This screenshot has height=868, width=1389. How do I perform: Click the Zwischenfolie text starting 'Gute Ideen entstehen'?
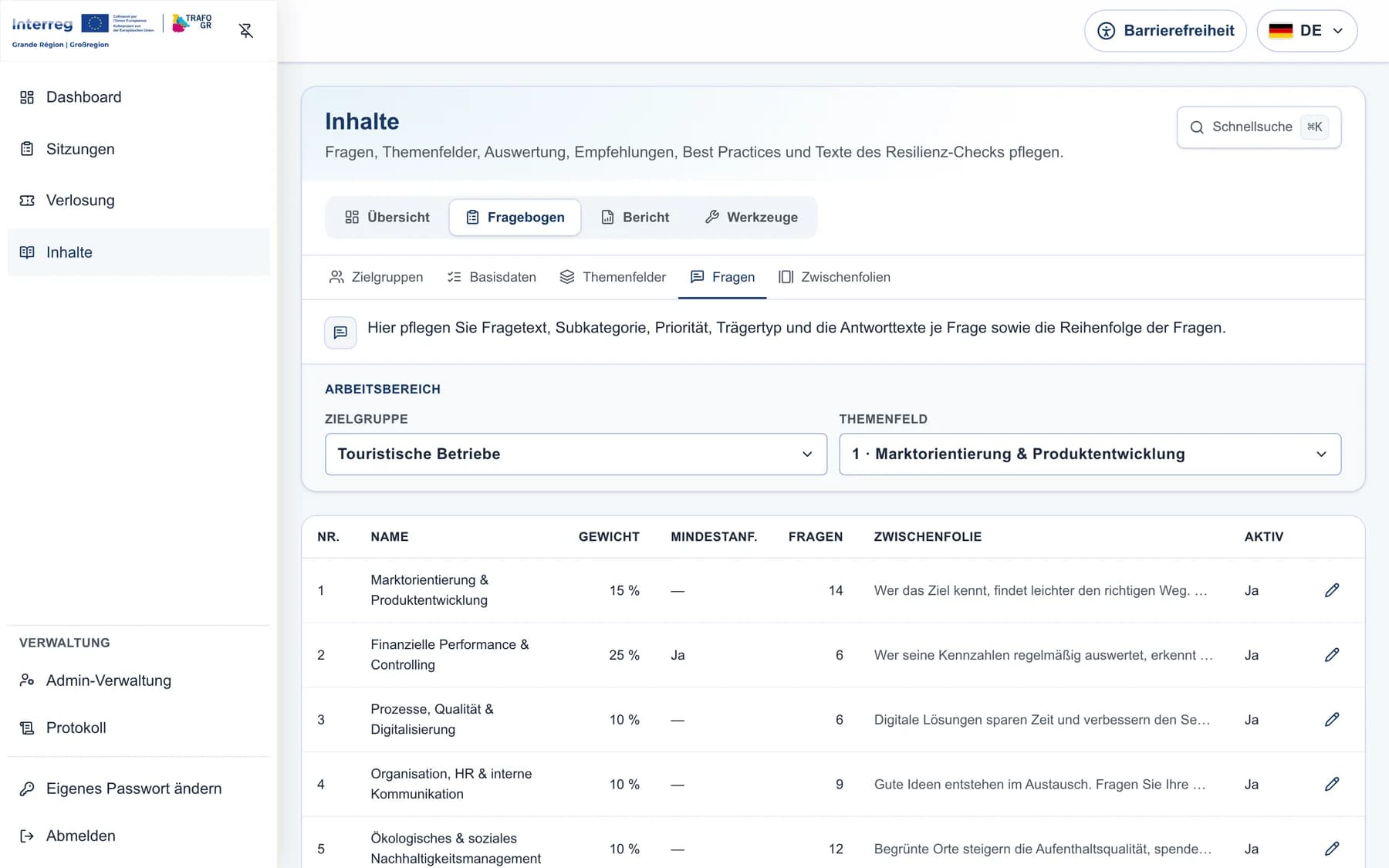(x=1039, y=785)
